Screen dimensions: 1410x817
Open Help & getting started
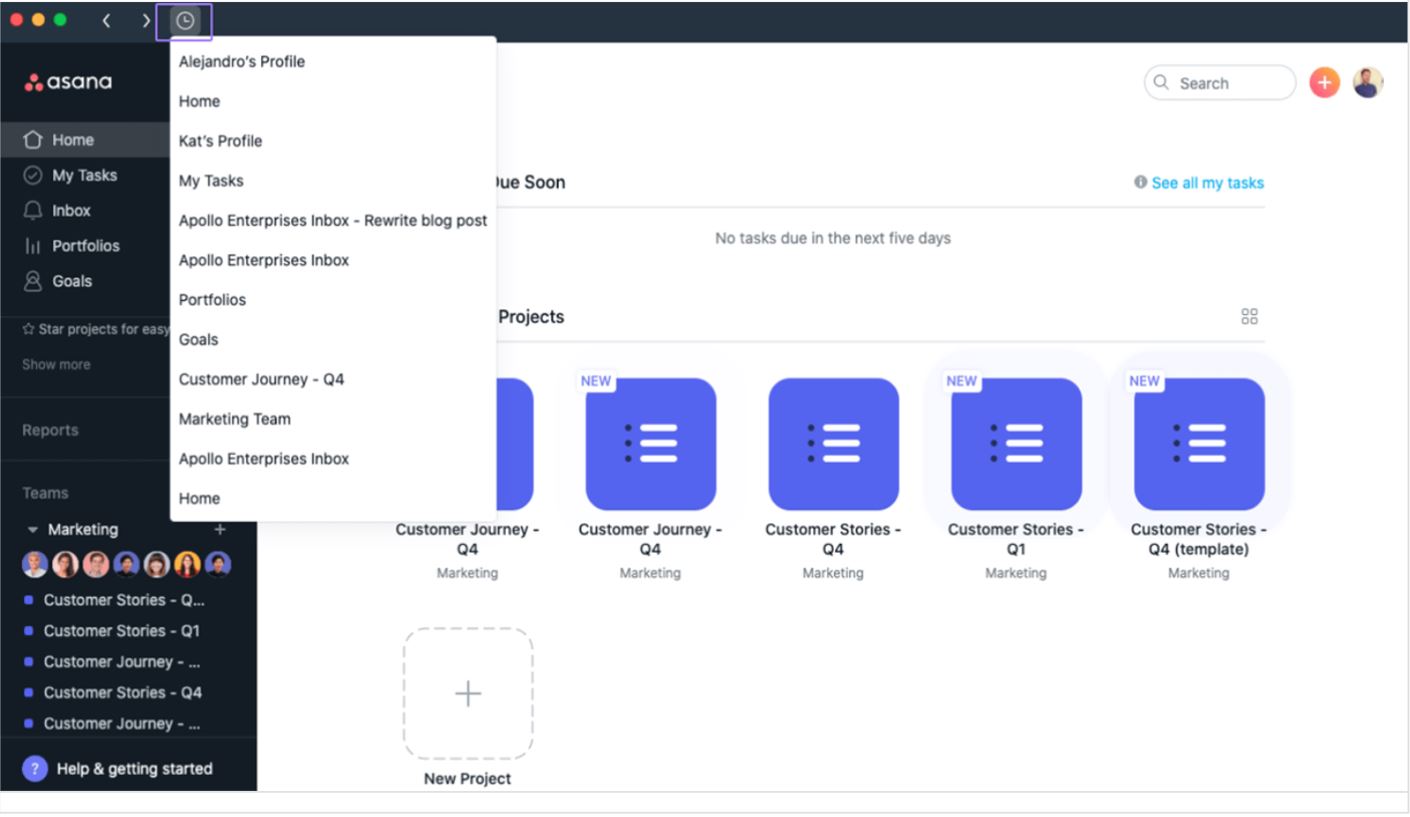pos(117,768)
